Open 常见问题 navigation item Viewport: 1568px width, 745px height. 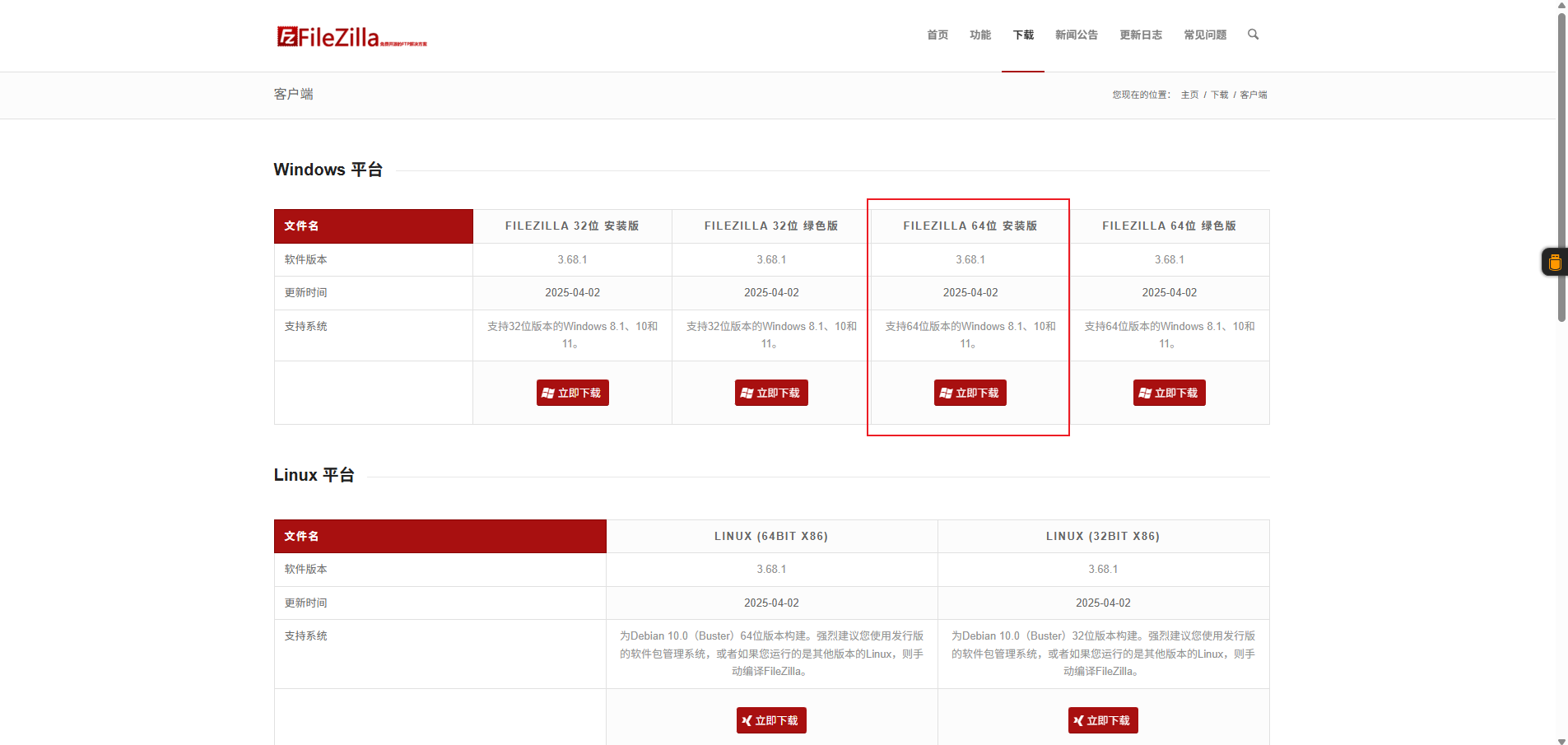point(1205,35)
